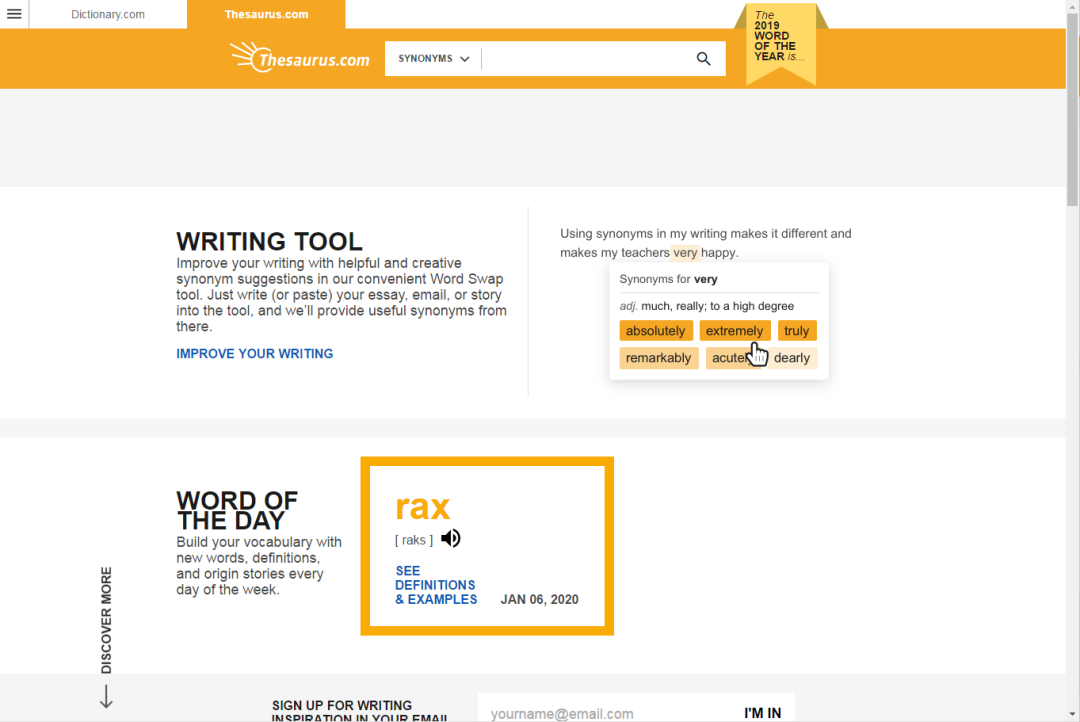Click the Word of the Day heading
1080x722 pixels.
(237, 510)
